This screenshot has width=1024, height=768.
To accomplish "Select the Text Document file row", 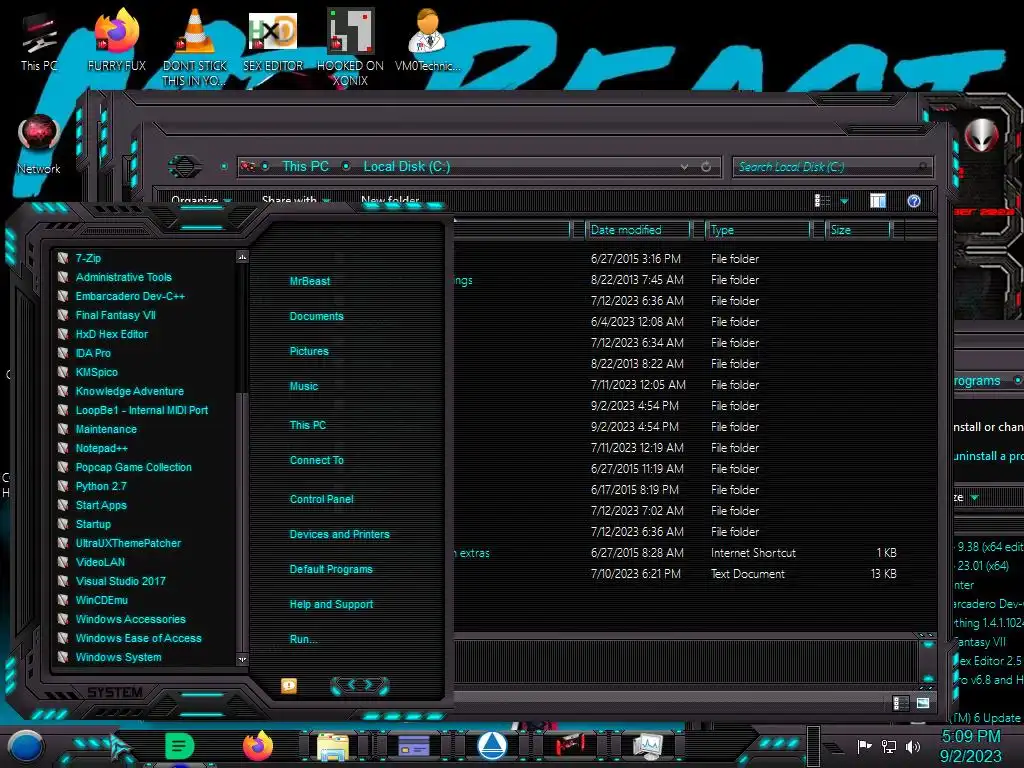I will click(692, 573).
